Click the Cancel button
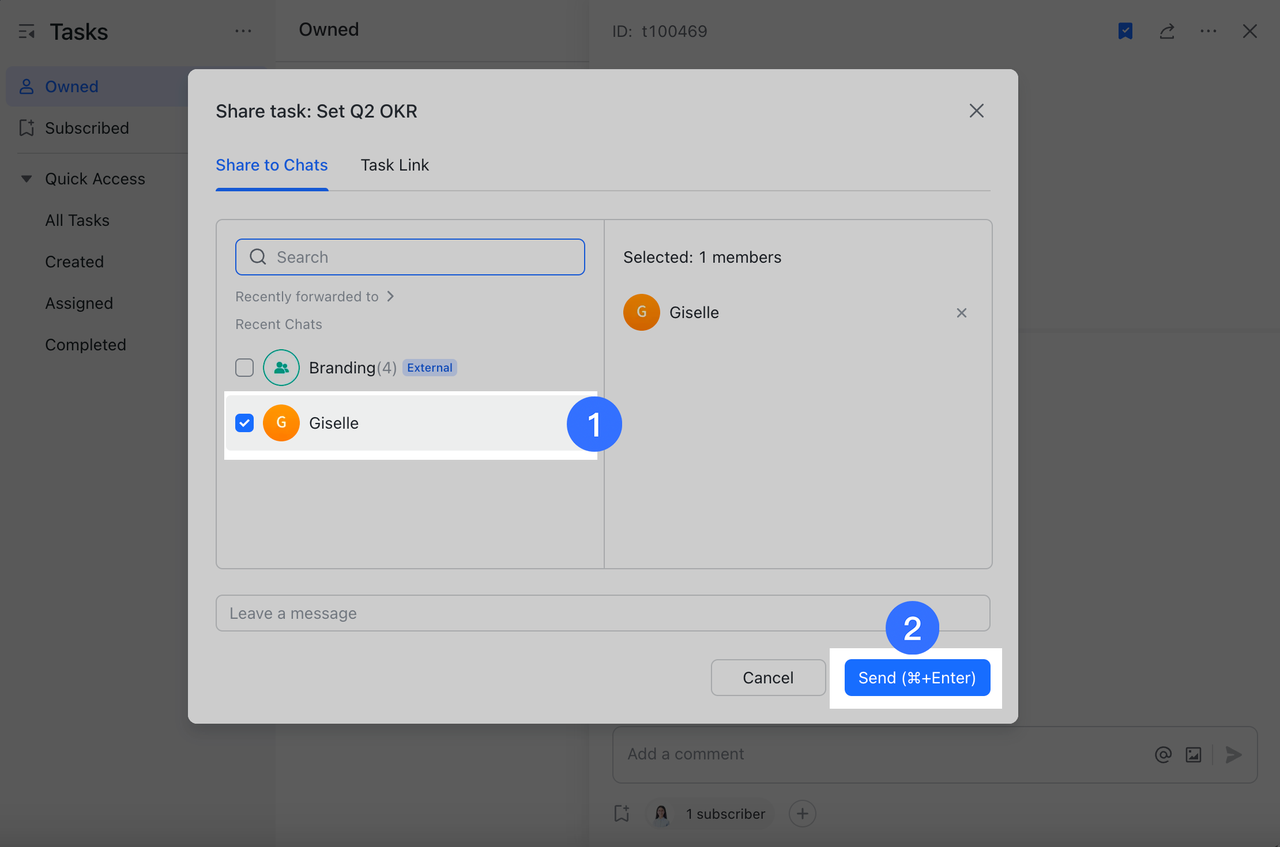 point(768,677)
